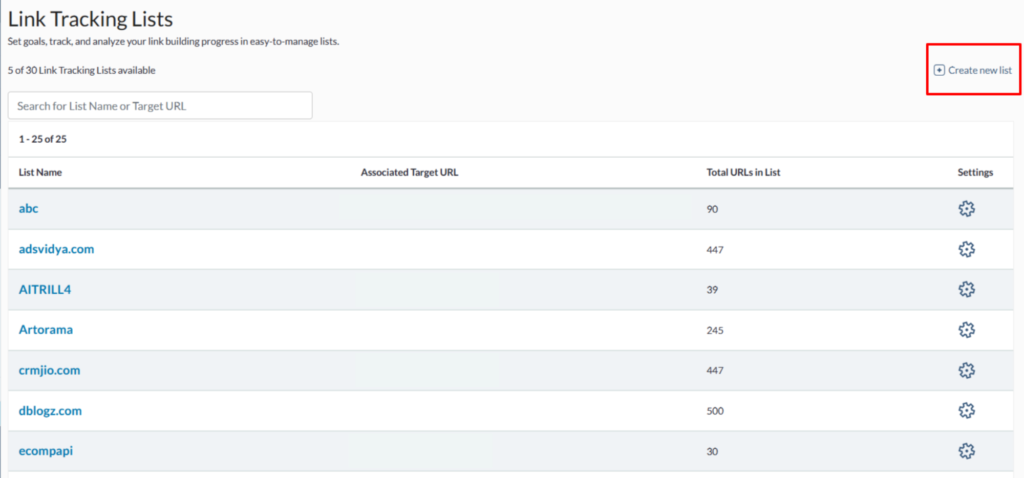Open settings gear for ecompapi list
The height and width of the screenshot is (478, 1024).
pos(967,451)
